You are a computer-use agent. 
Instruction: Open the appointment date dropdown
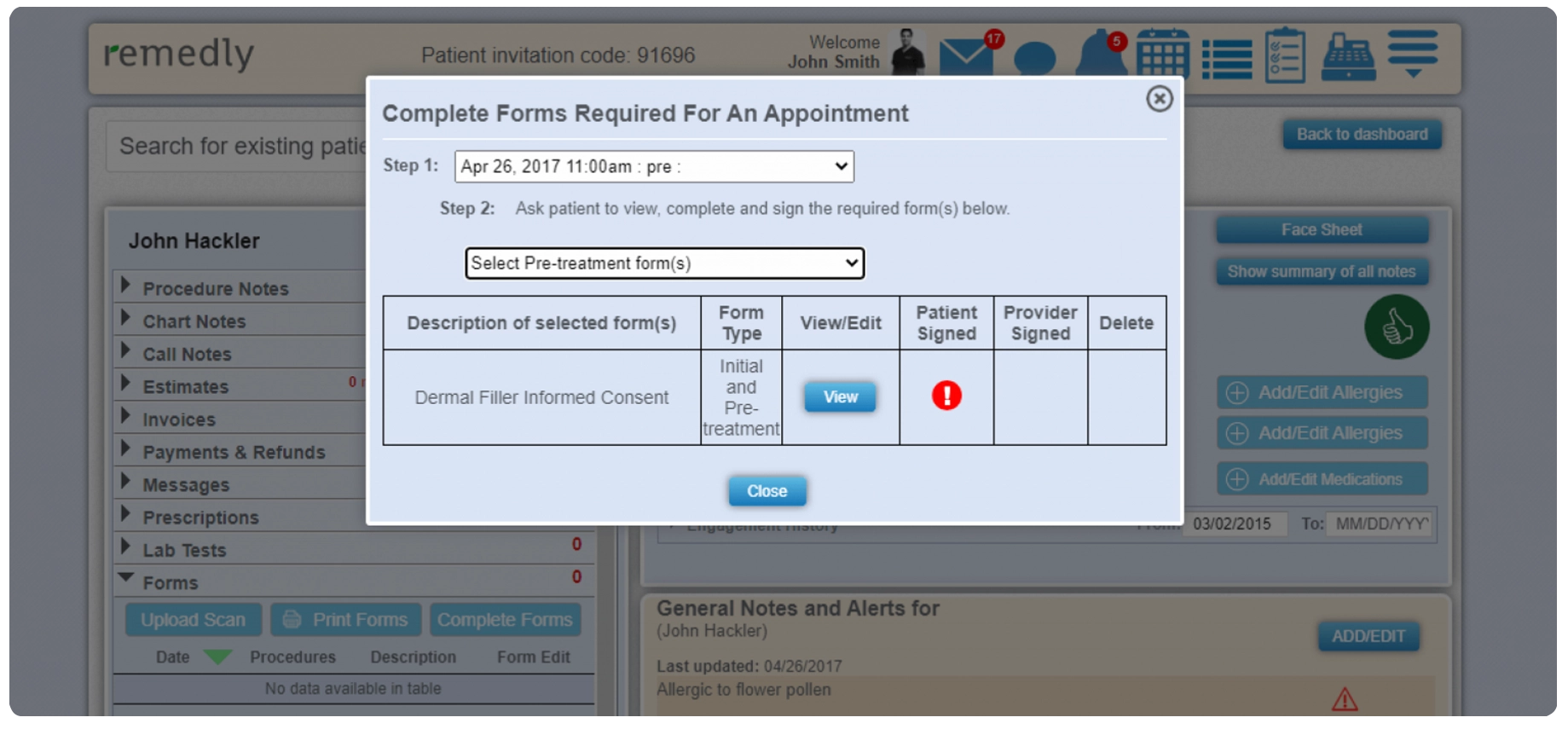point(654,166)
